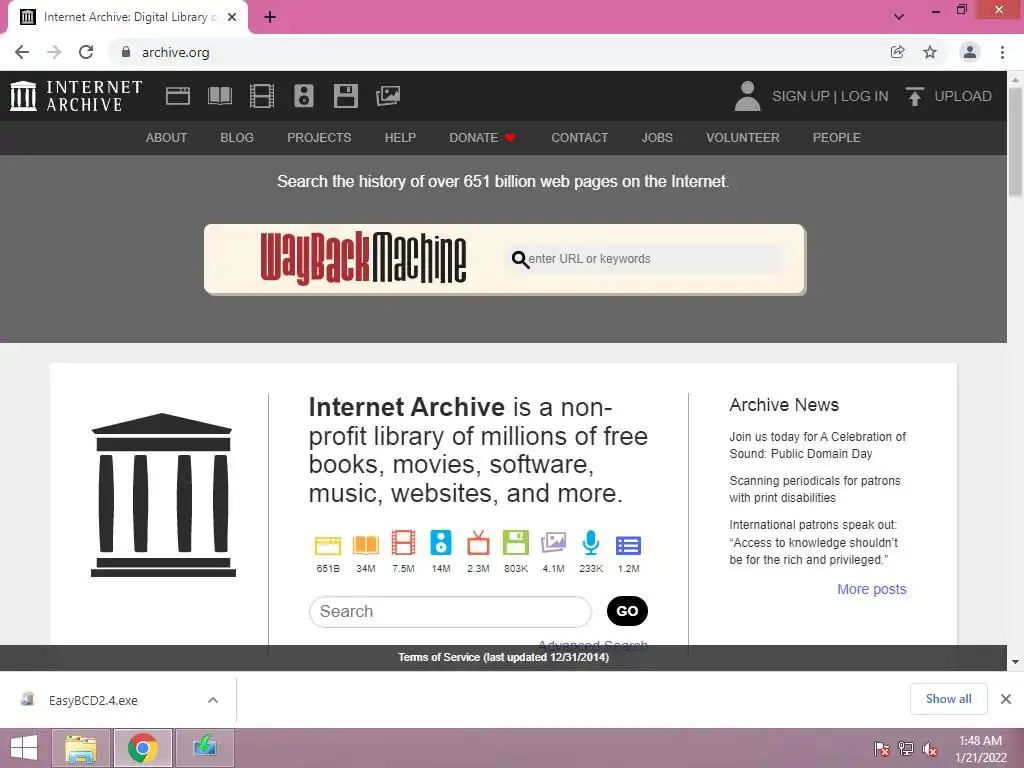
Task: Open the Chrome profile icon
Action: pyautogui.click(x=970, y=52)
